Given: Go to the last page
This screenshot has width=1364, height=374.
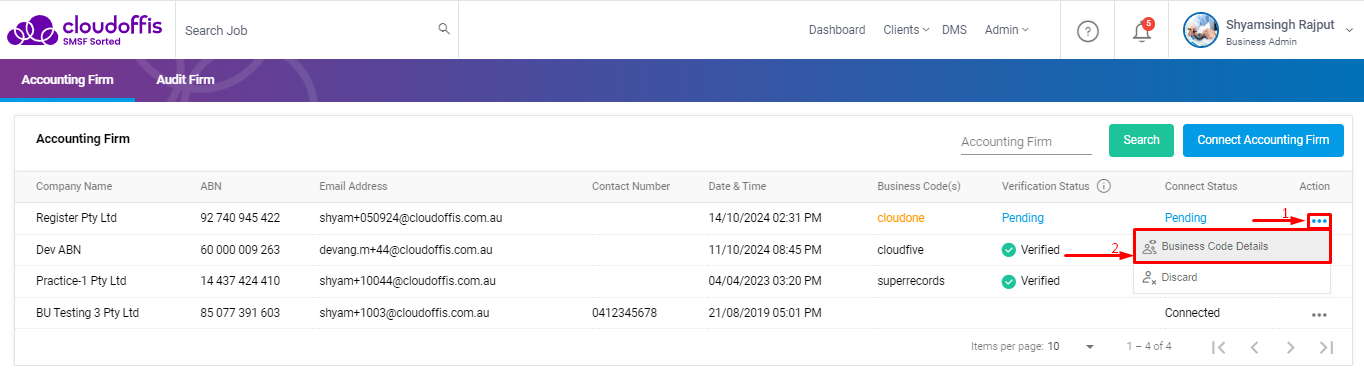Looking at the screenshot, I should tap(1327, 347).
